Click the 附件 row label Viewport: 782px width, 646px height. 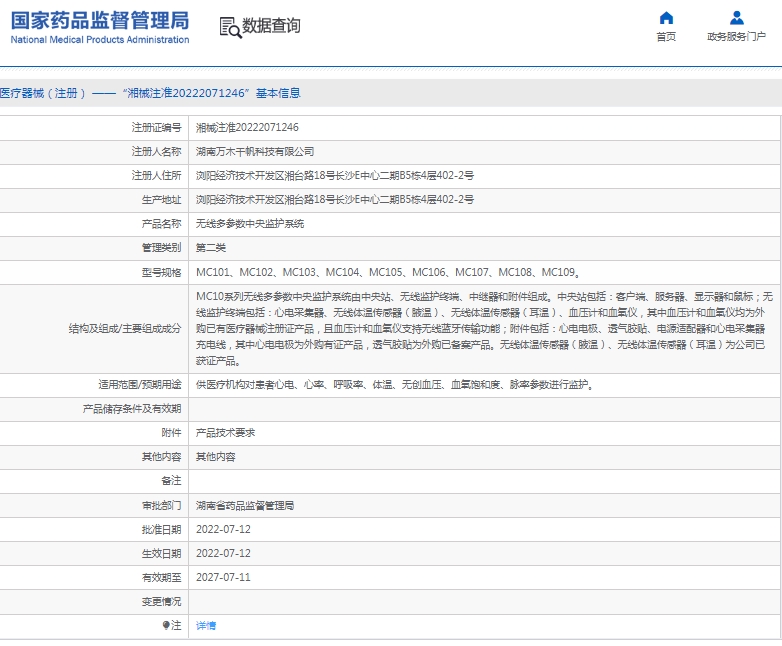pyautogui.click(x=171, y=432)
